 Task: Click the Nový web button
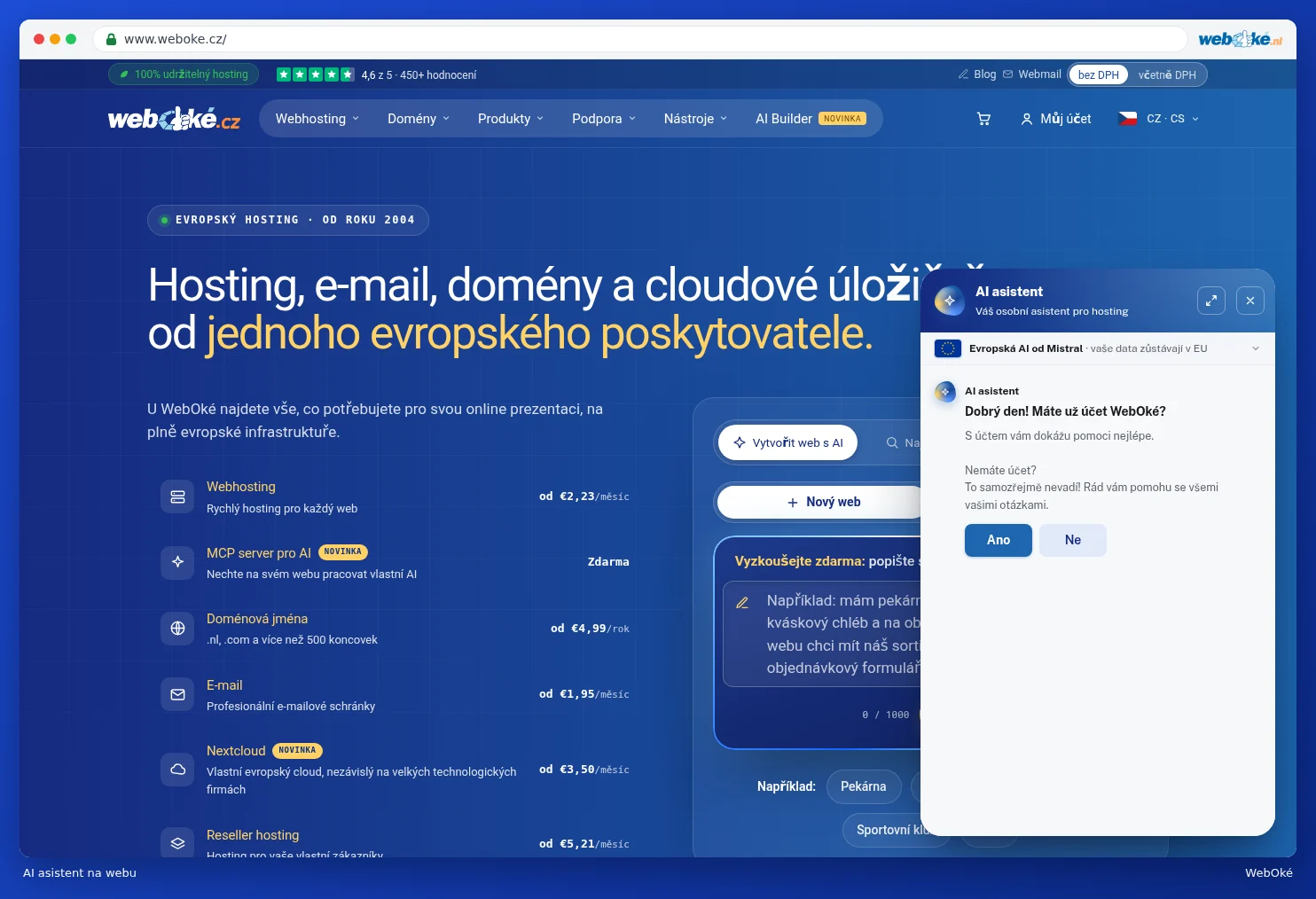click(824, 502)
